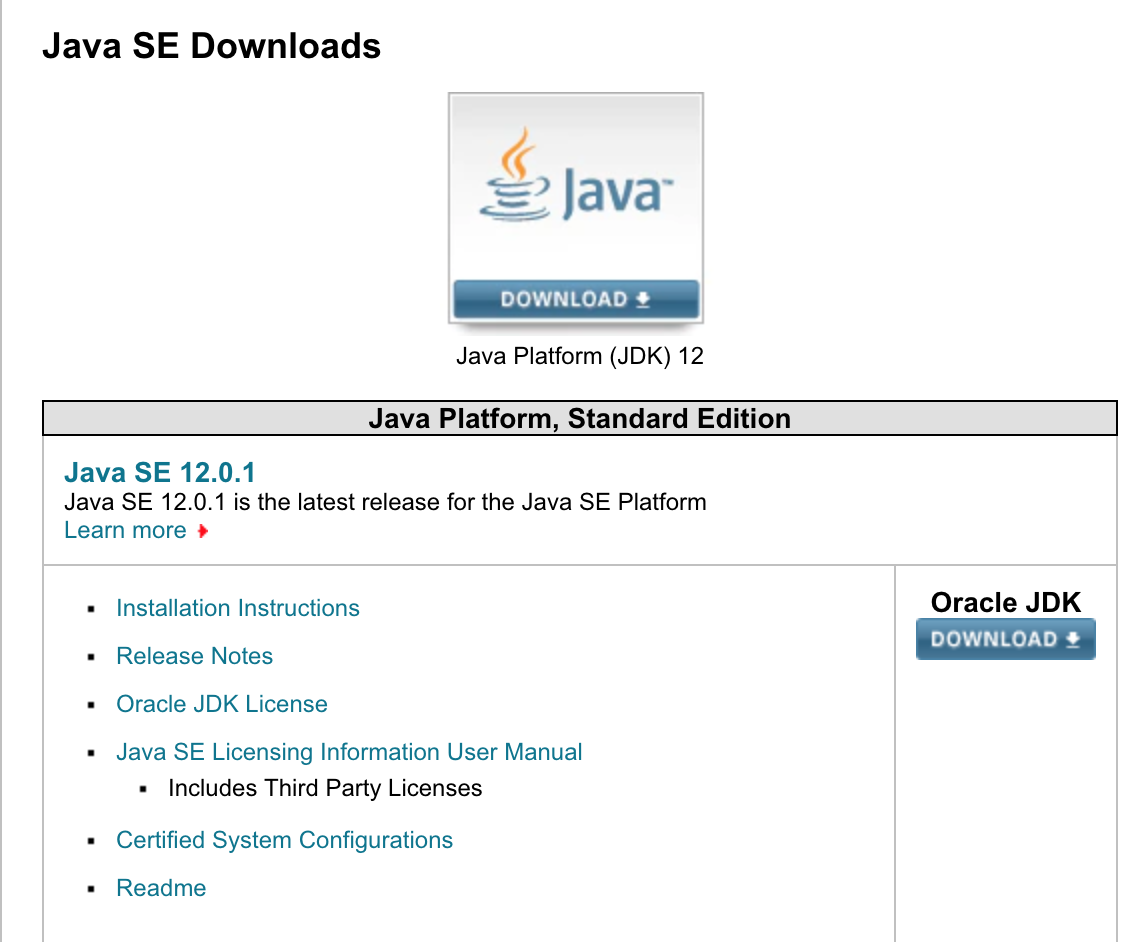Open the Release Notes link

(194, 656)
